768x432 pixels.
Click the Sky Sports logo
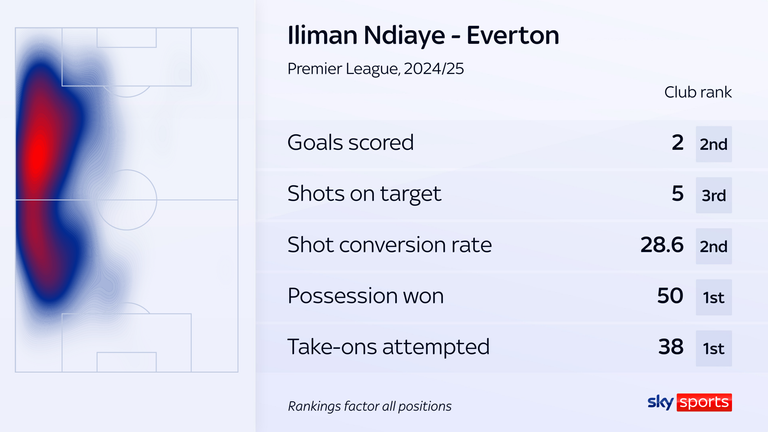[690, 402]
